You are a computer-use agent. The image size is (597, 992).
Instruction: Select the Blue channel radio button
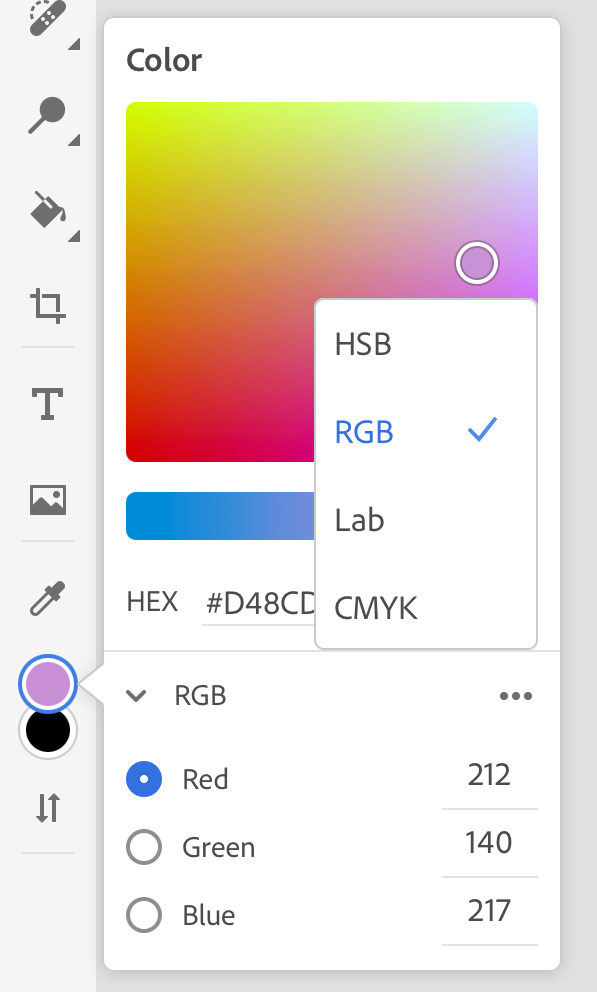point(143,915)
